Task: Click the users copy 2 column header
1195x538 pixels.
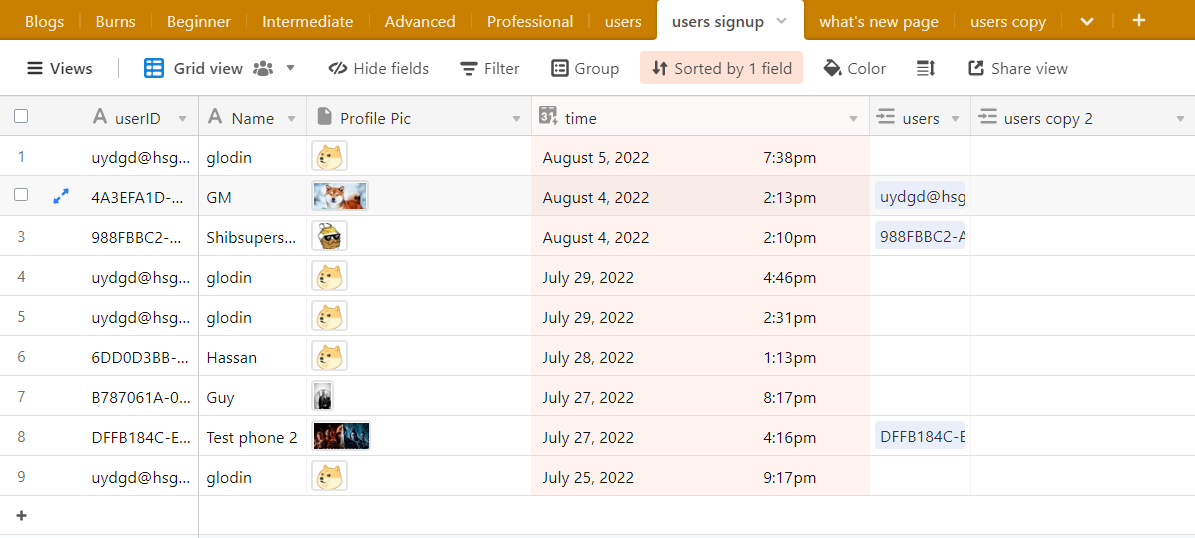Action: pyautogui.click(x=1082, y=117)
